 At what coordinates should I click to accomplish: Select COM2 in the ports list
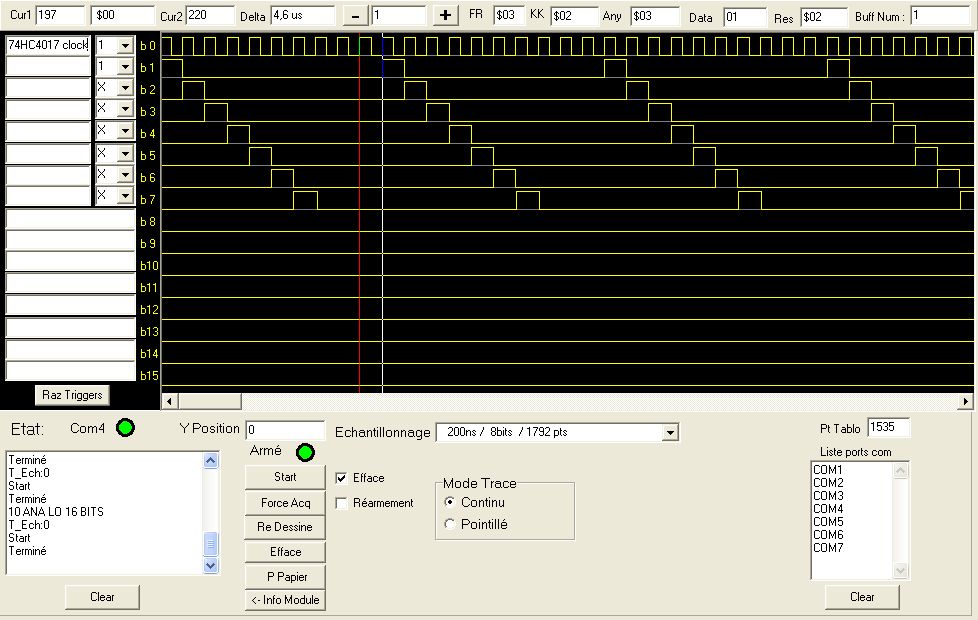pos(828,483)
